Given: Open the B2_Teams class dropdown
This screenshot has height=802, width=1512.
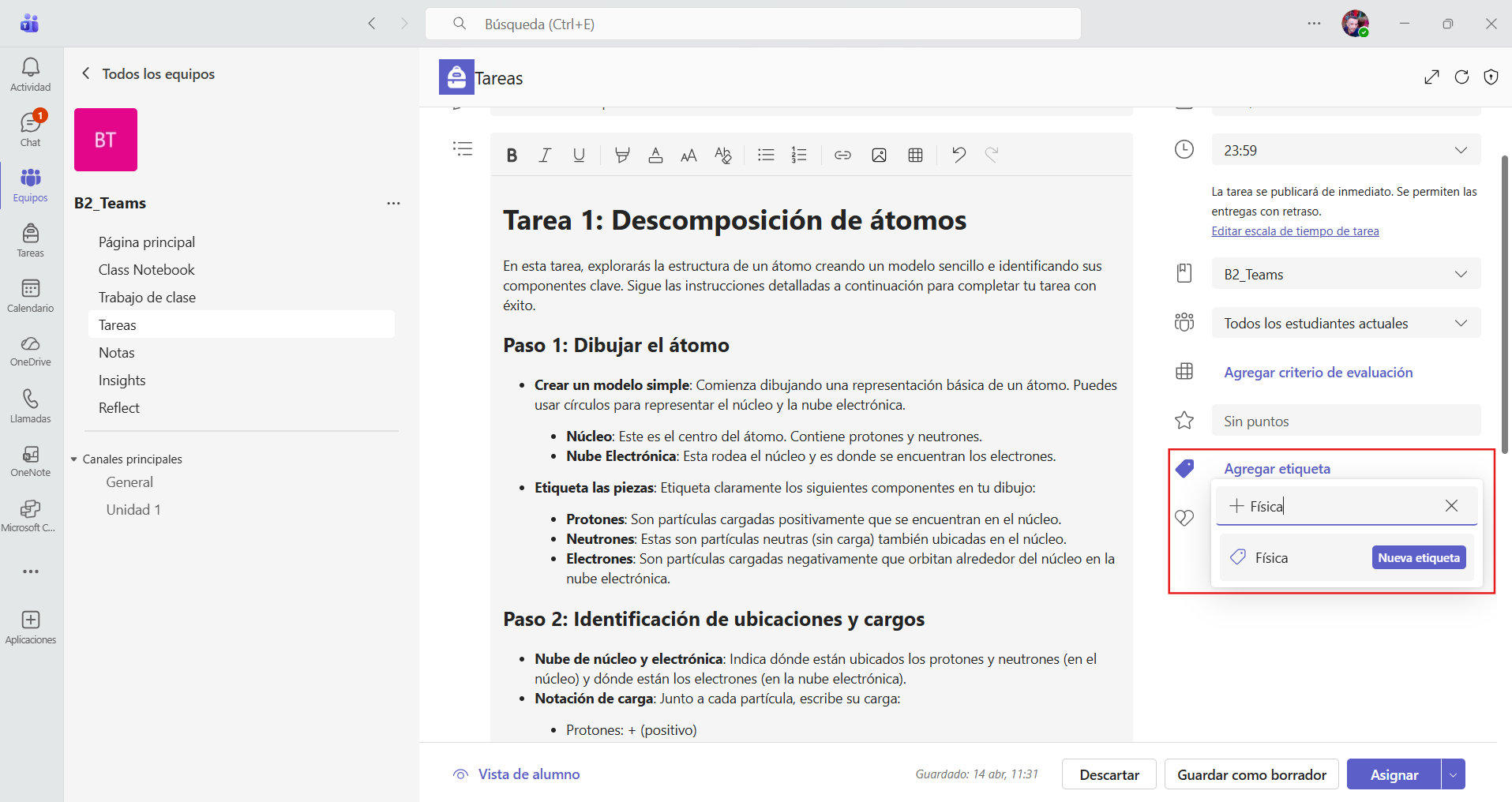Looking at the screenshot, I should pyautogui.click(x=1345, y=274).
